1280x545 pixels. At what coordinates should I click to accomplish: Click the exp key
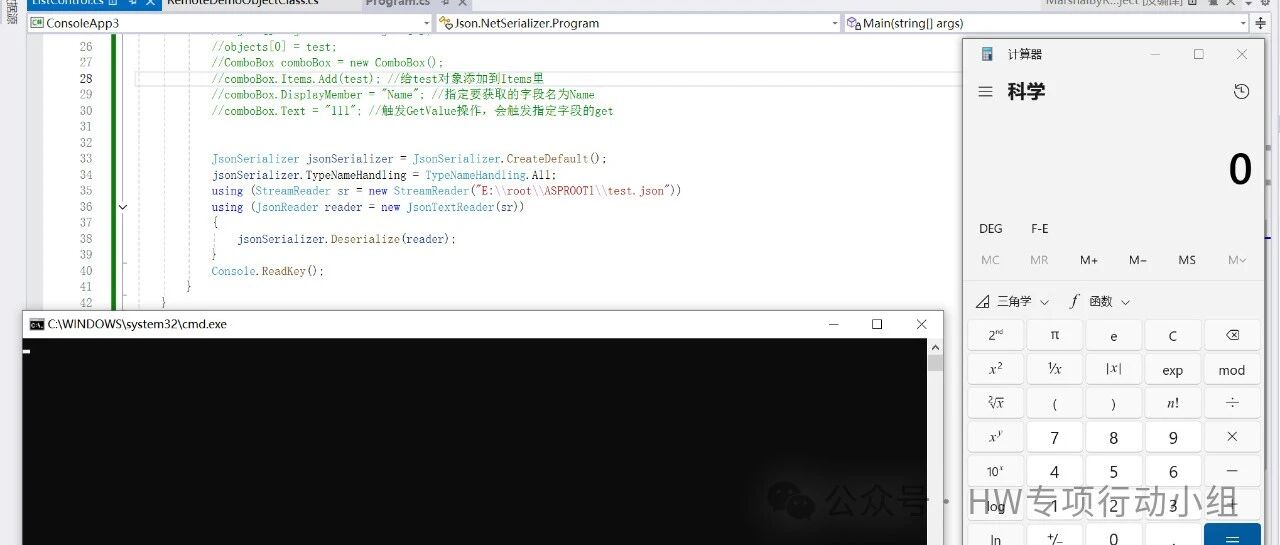click(1172, 369)
